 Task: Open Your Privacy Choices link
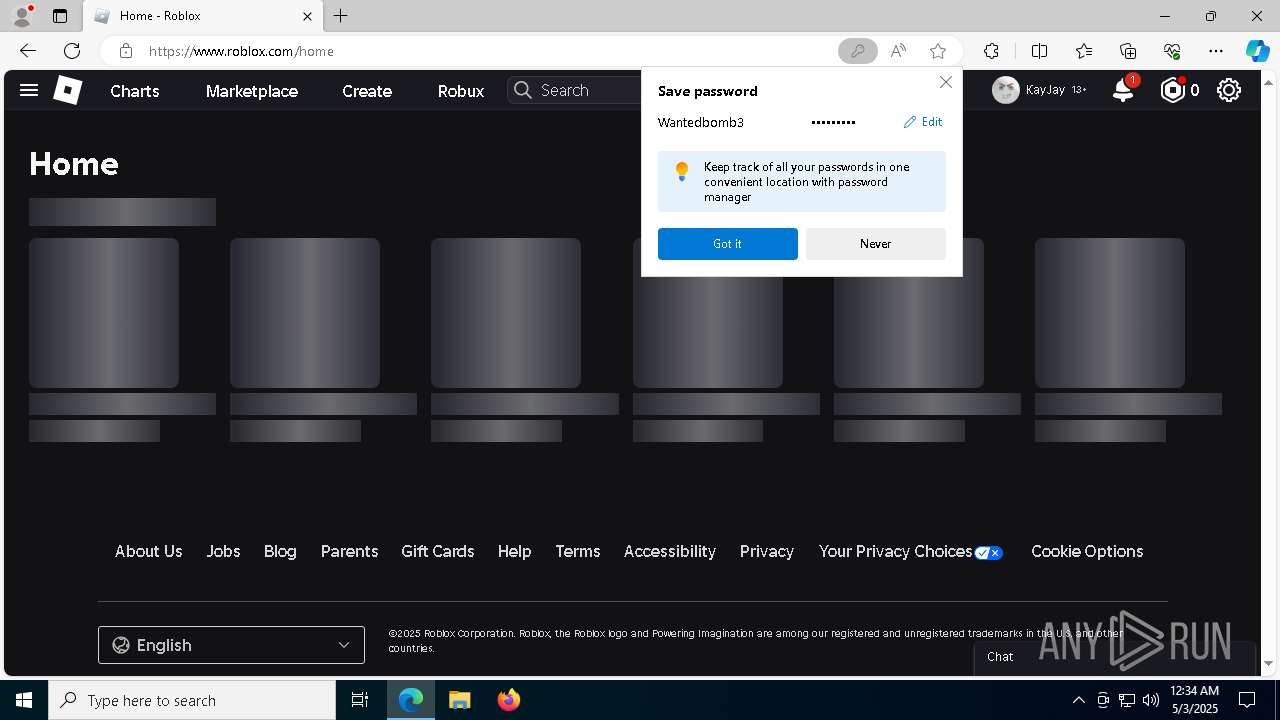click(910, 551)
